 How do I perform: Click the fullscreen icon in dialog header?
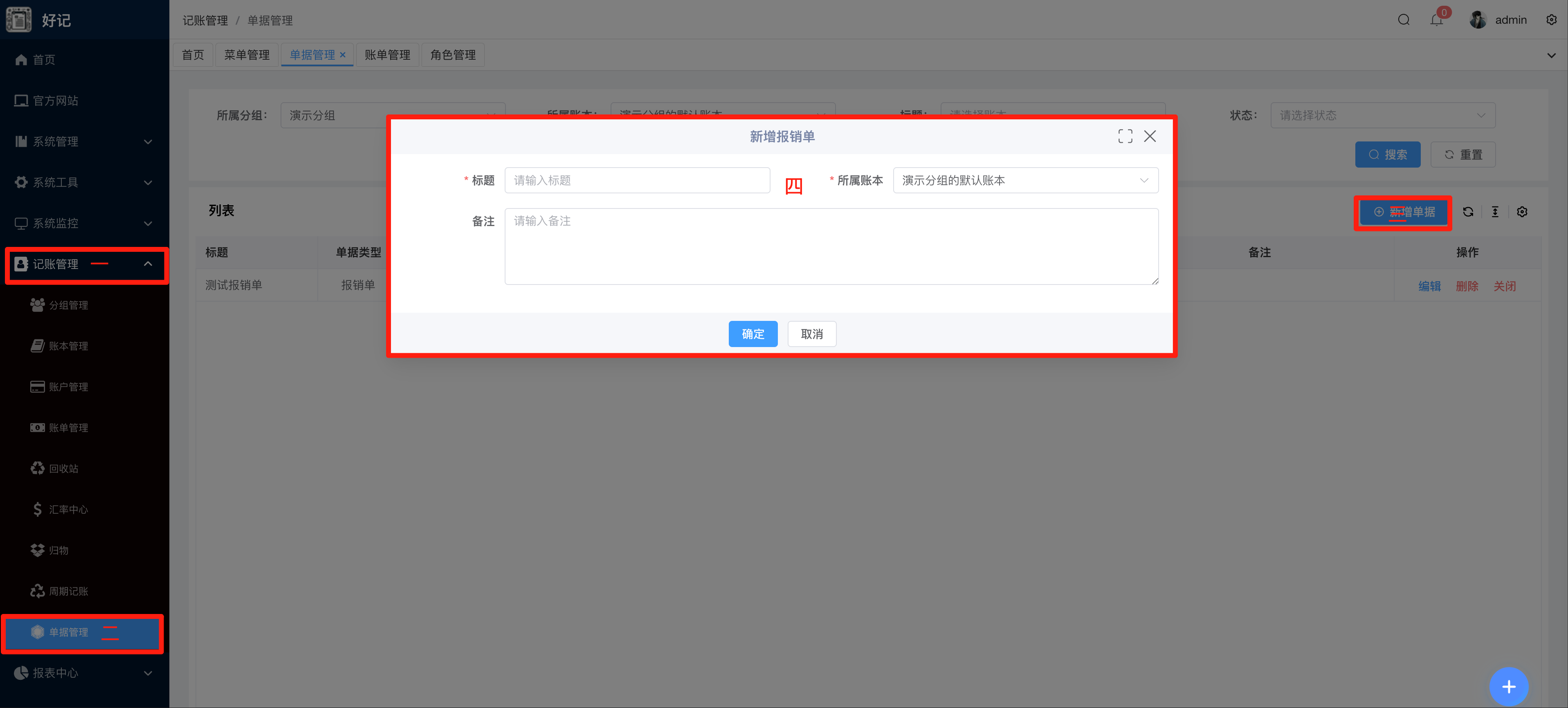tap(1125, 136)
